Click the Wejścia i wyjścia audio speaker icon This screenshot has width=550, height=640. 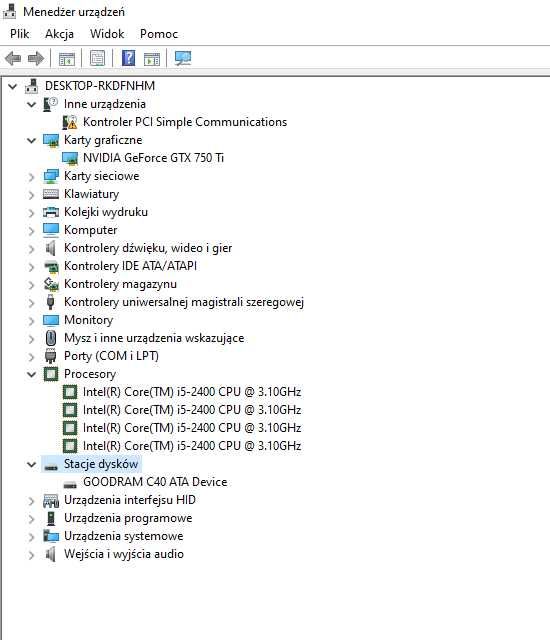[51, 554]
